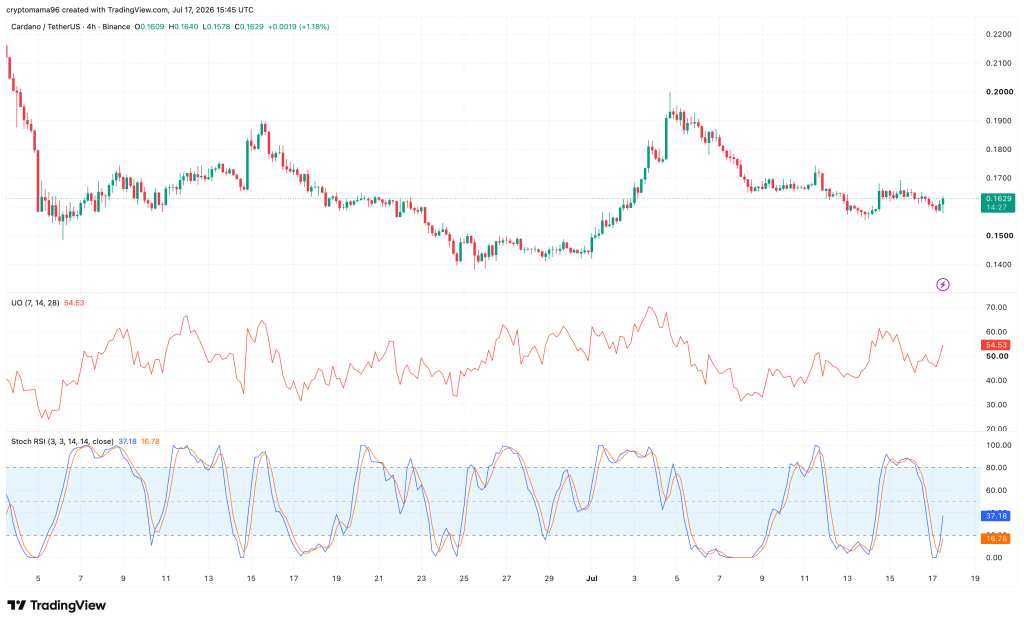Click the change value +0.0019 (+1.18%)
The width and height of the screenshot is (1024, 624).
(x=298, y=27)
